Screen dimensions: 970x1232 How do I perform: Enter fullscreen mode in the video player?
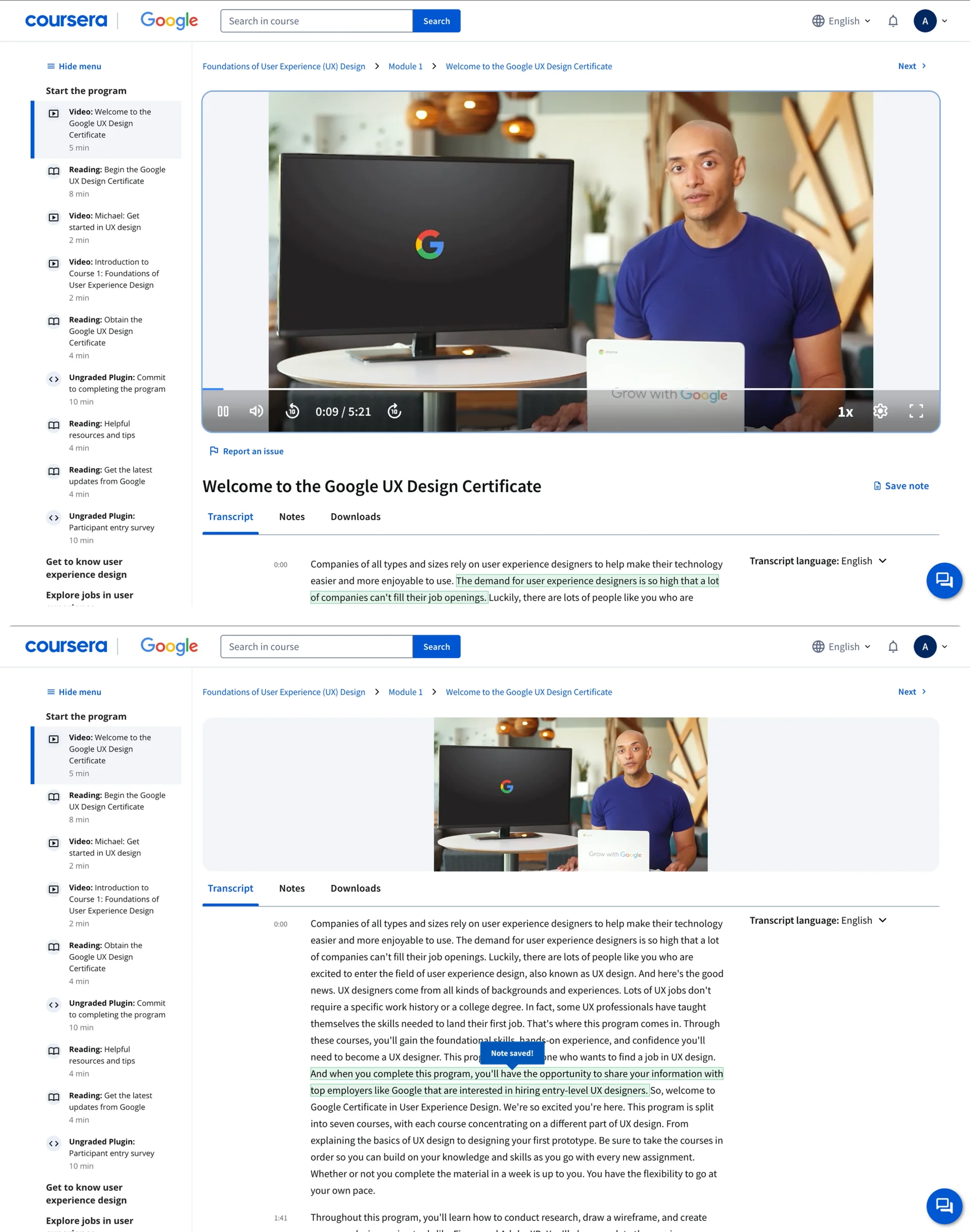(916, 411)
